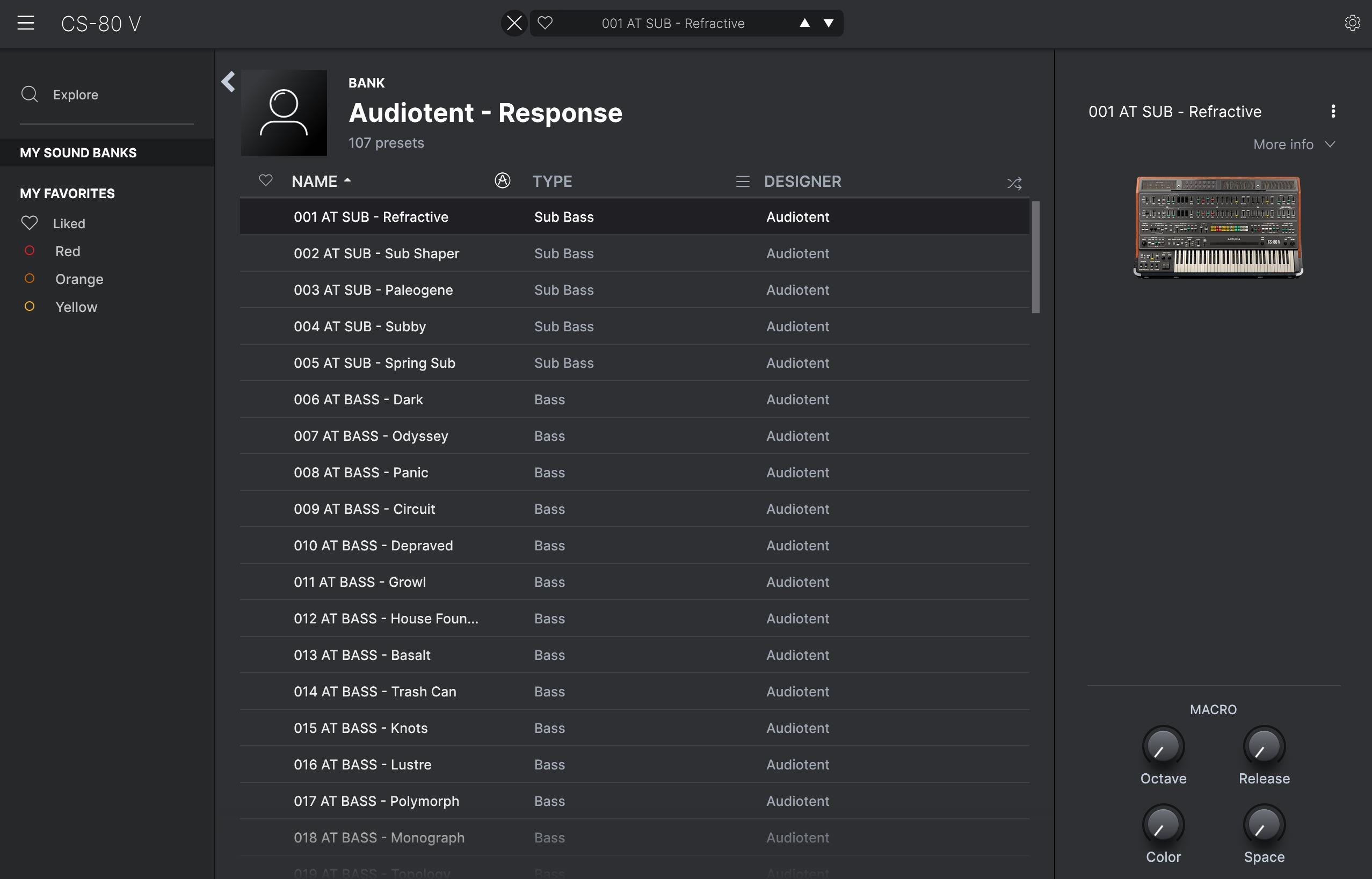This screenshot has height=879, width=1372.
Task: Close the preset browser with X icon
Action: pos(514,23)
